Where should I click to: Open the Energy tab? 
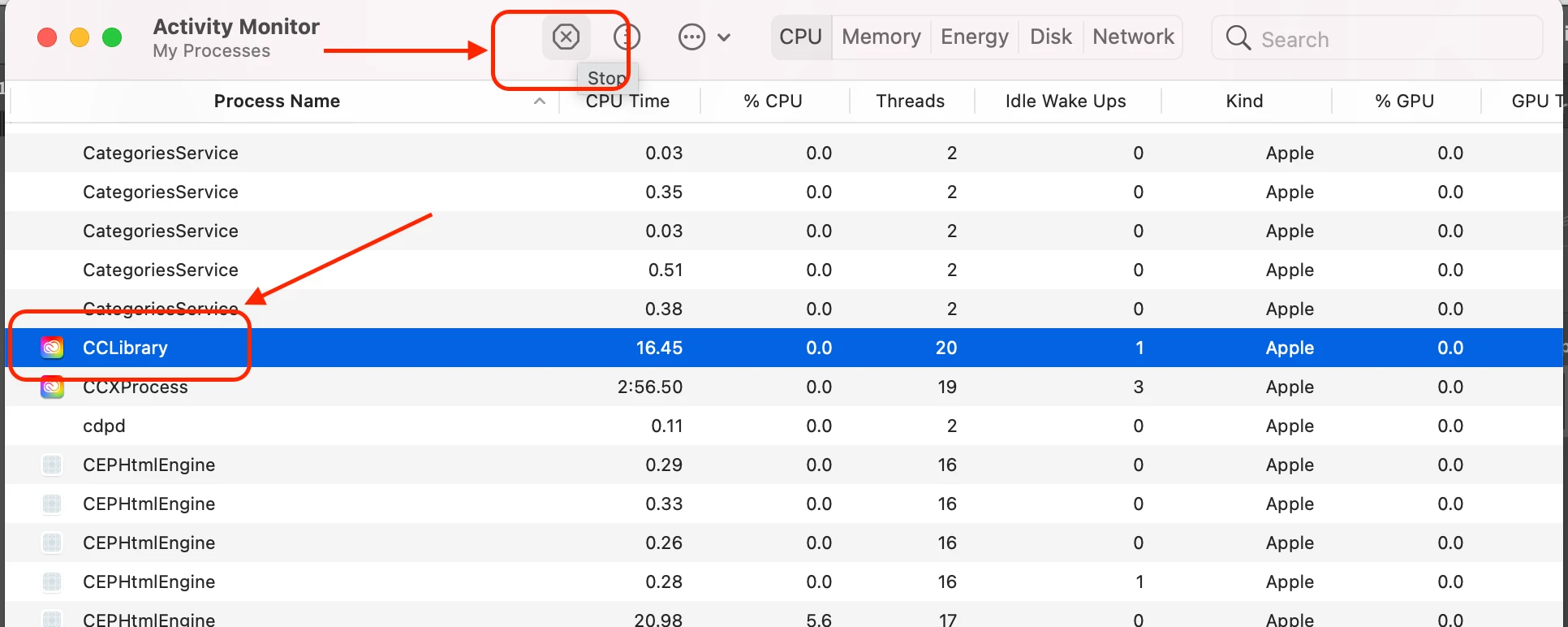tap(975, 37)
